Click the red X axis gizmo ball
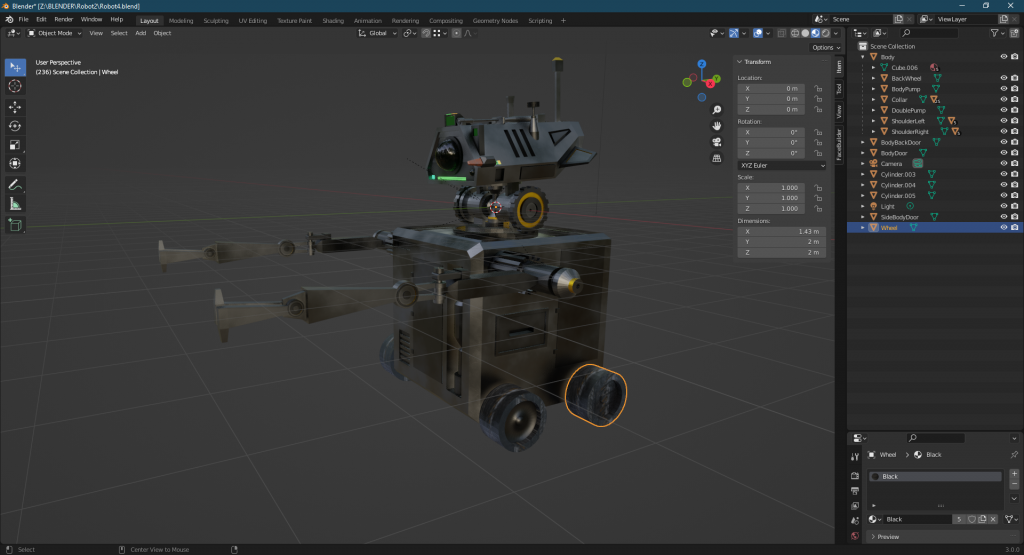The height and width of the screenshot is (555, 1024). pos(710,84)
